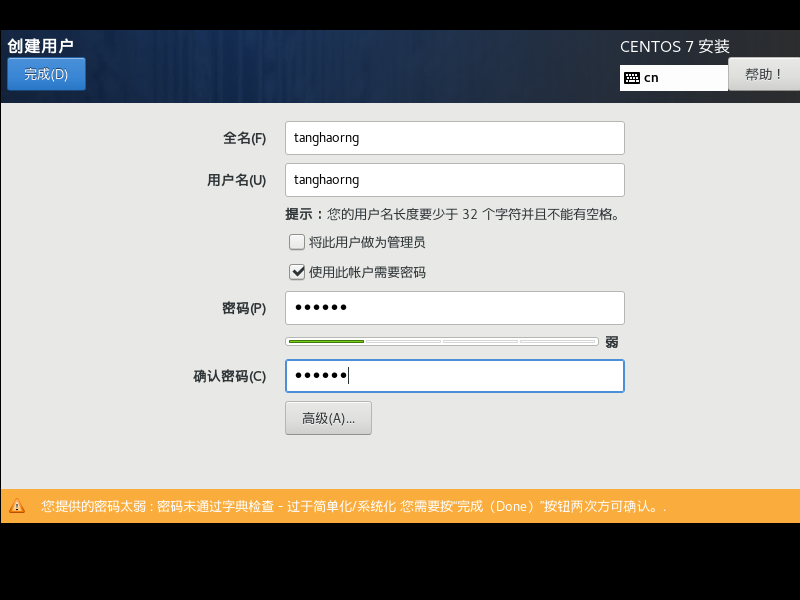The image size is (800, 600).
Task: Open the 高级(A)... advanced settings dialog
Action: pyautogui.click(x=328, y=418)
